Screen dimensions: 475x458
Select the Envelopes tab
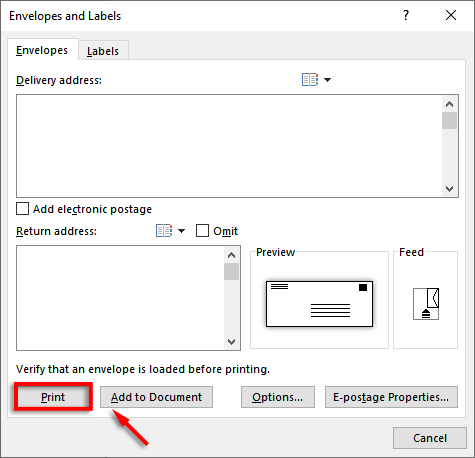tap(42, 50)
